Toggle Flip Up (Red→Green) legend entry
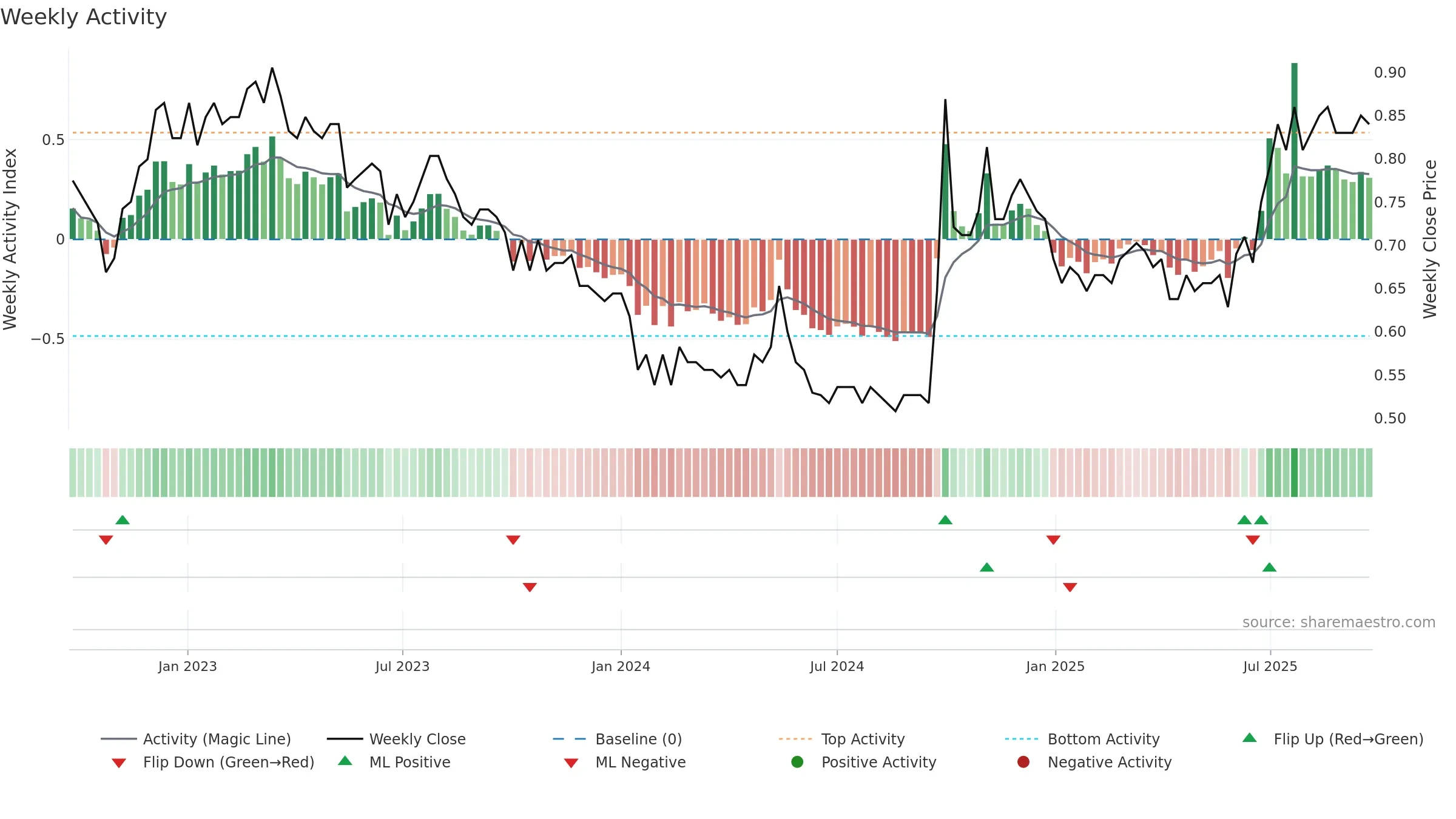Image resolution: width=1456 pixels, height=819 pixels. [x=1333, y=739]
